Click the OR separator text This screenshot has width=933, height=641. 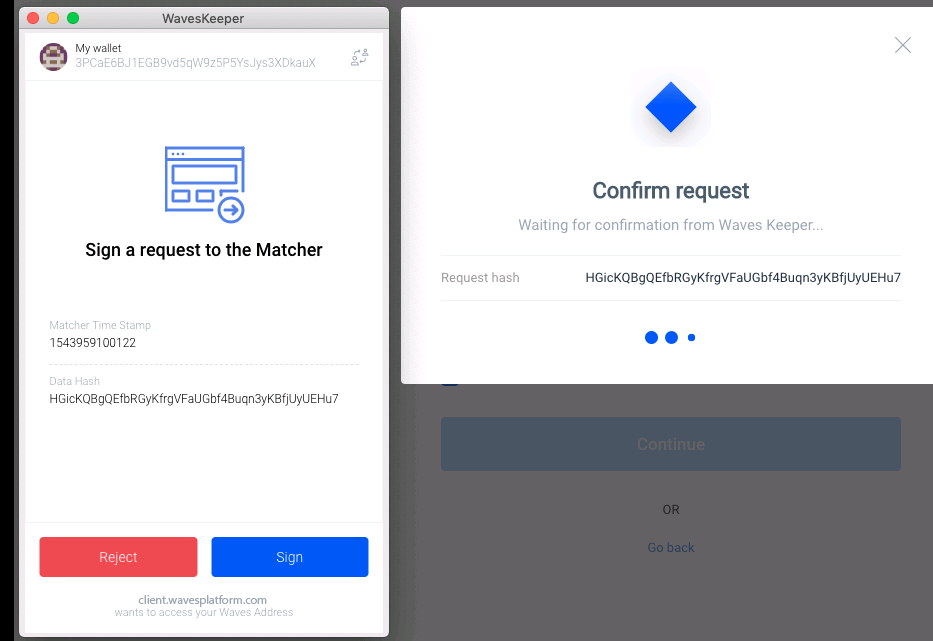point(671,510)
